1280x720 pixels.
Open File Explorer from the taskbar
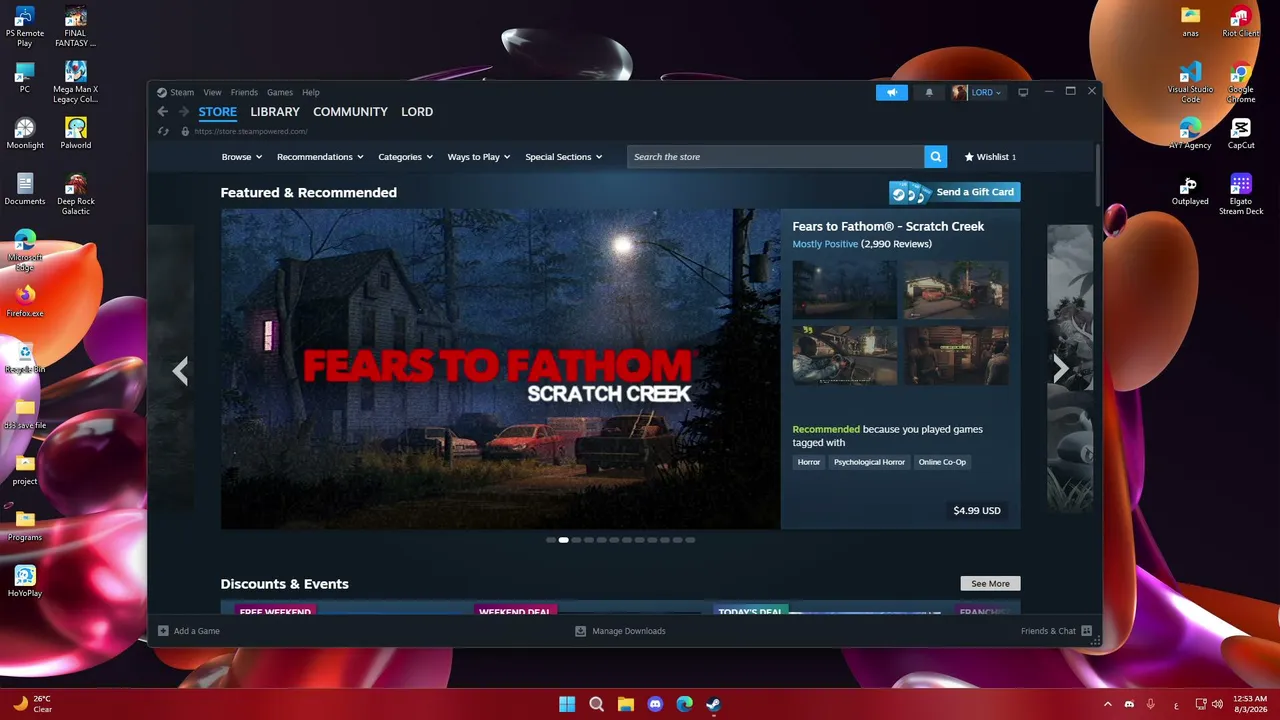click(626, 704)
